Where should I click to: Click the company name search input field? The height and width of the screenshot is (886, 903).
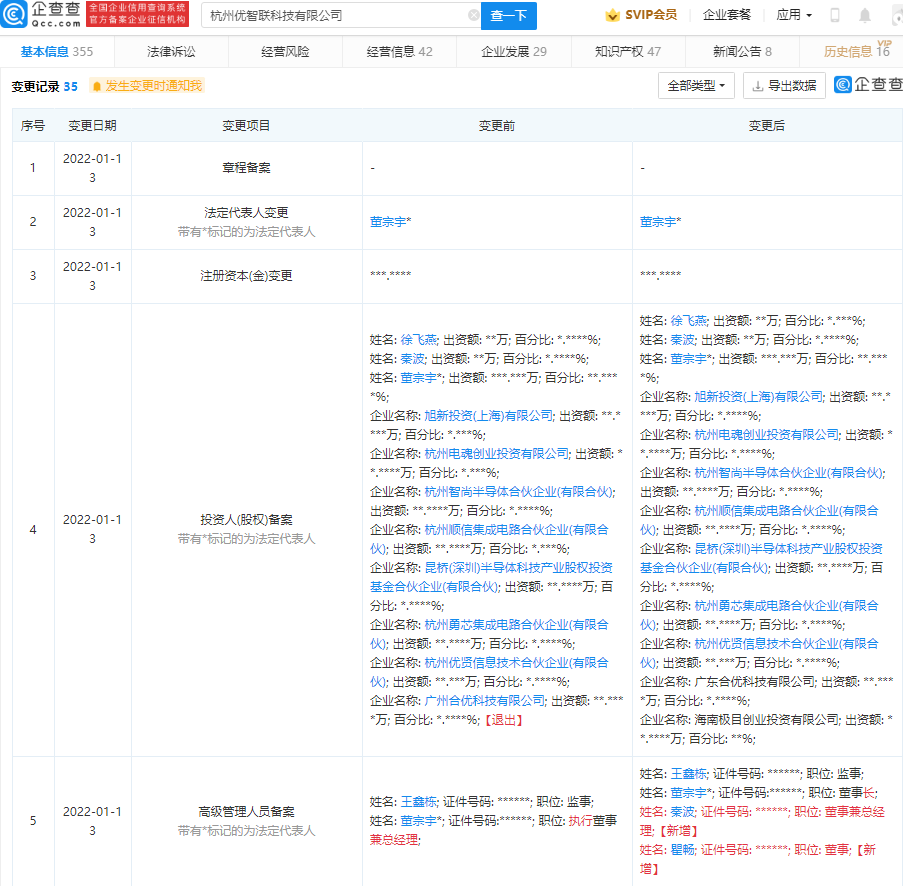point(335,16)
